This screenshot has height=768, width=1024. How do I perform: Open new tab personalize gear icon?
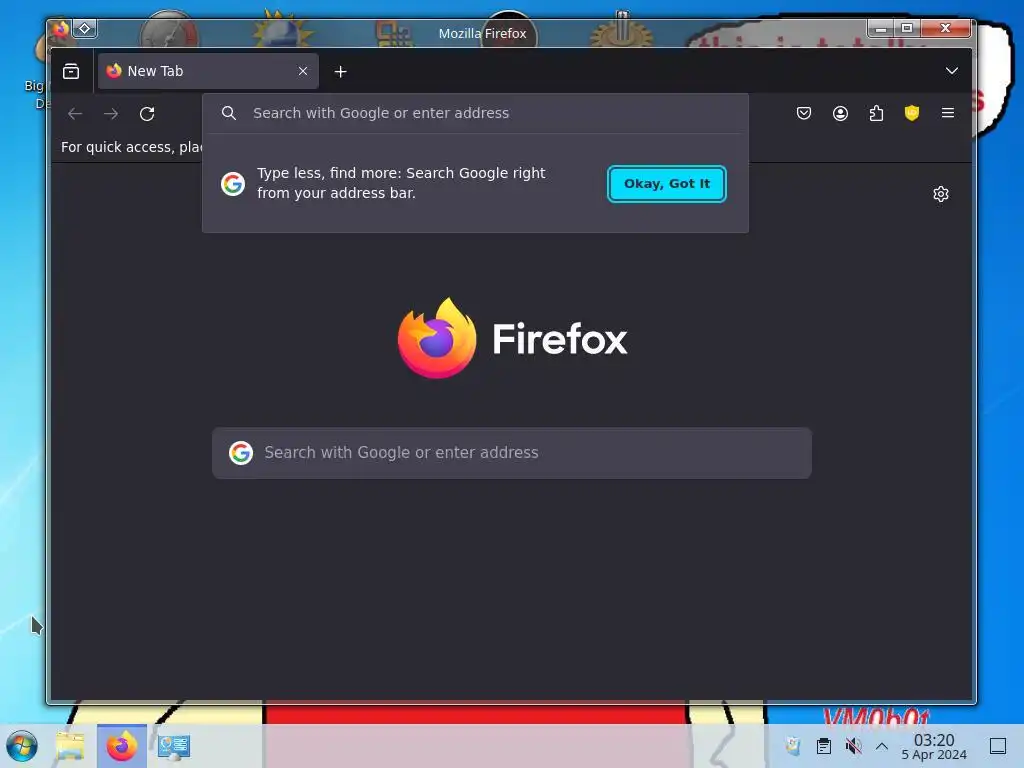pos(940,194)
